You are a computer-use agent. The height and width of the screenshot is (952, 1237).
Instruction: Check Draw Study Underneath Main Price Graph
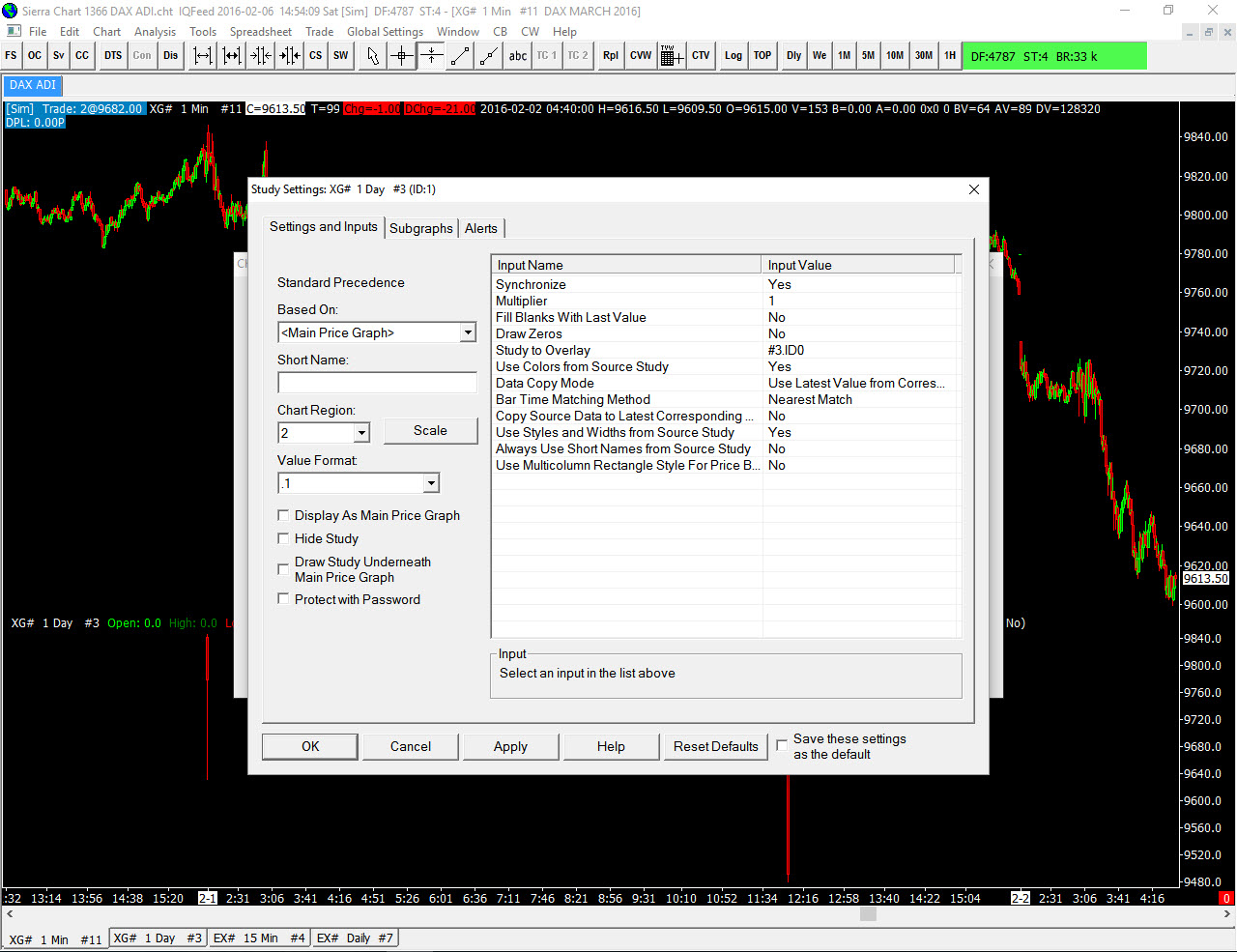click(x=283, y=569)
